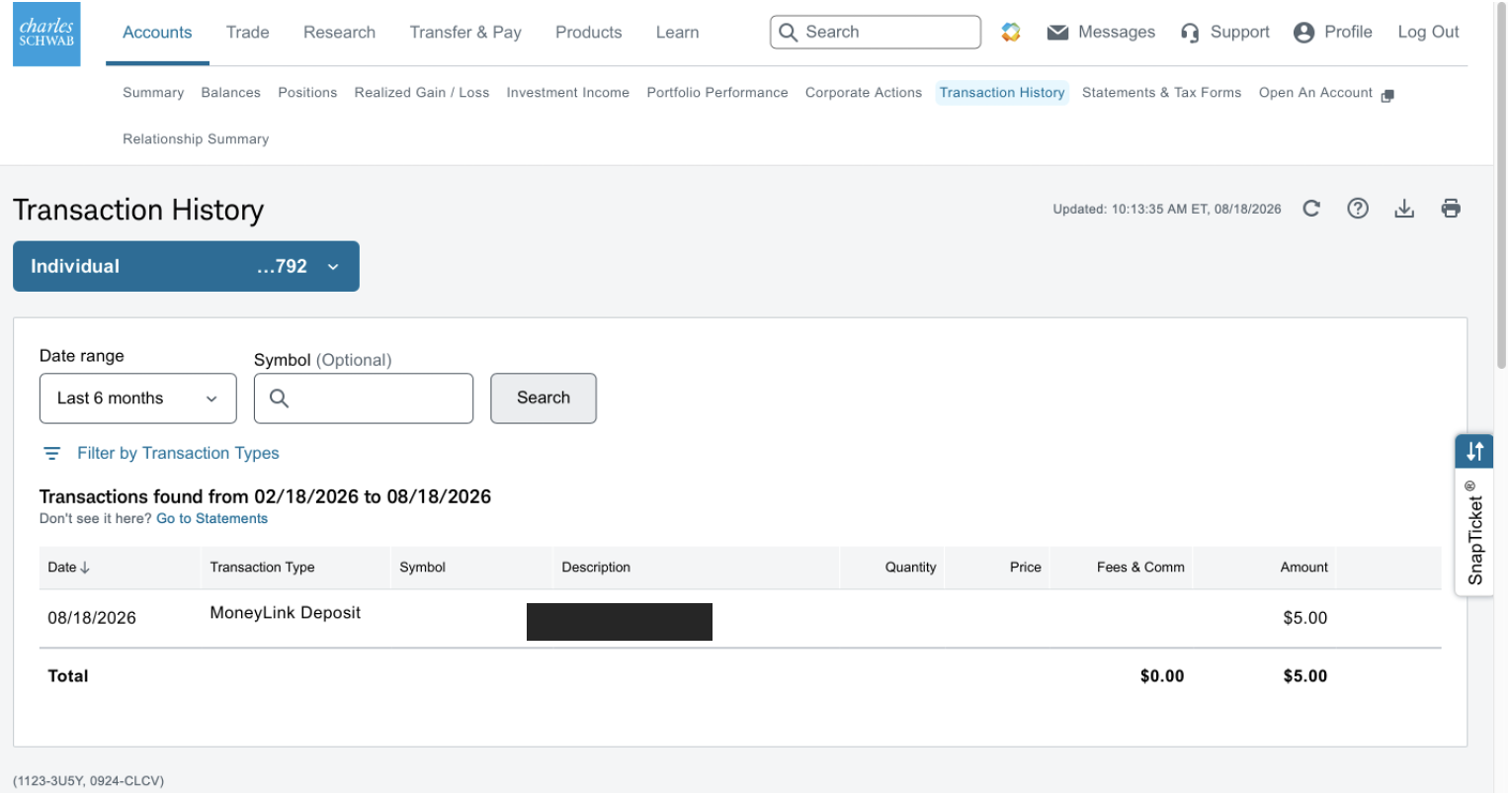Sort by Date column arrow
This screenshot has width=1512, height=793.
[x=85, y=568]
